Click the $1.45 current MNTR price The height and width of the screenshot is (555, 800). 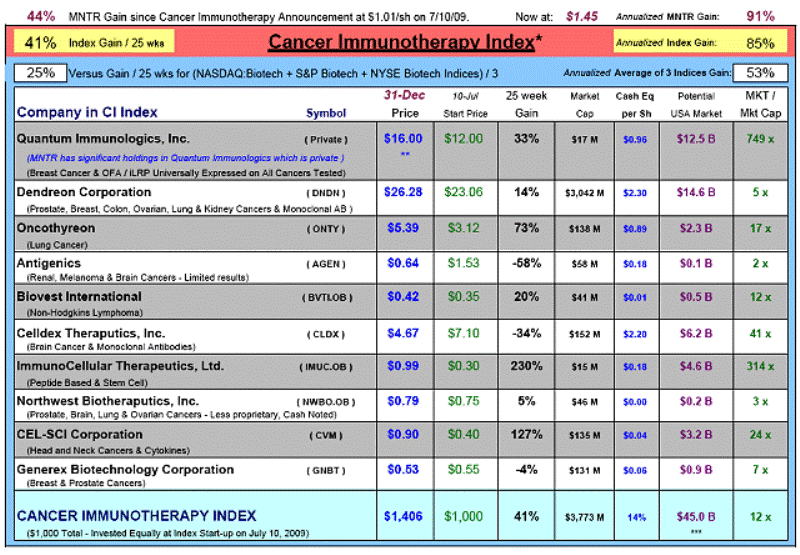pyautogui.click(x=582, y=16)
